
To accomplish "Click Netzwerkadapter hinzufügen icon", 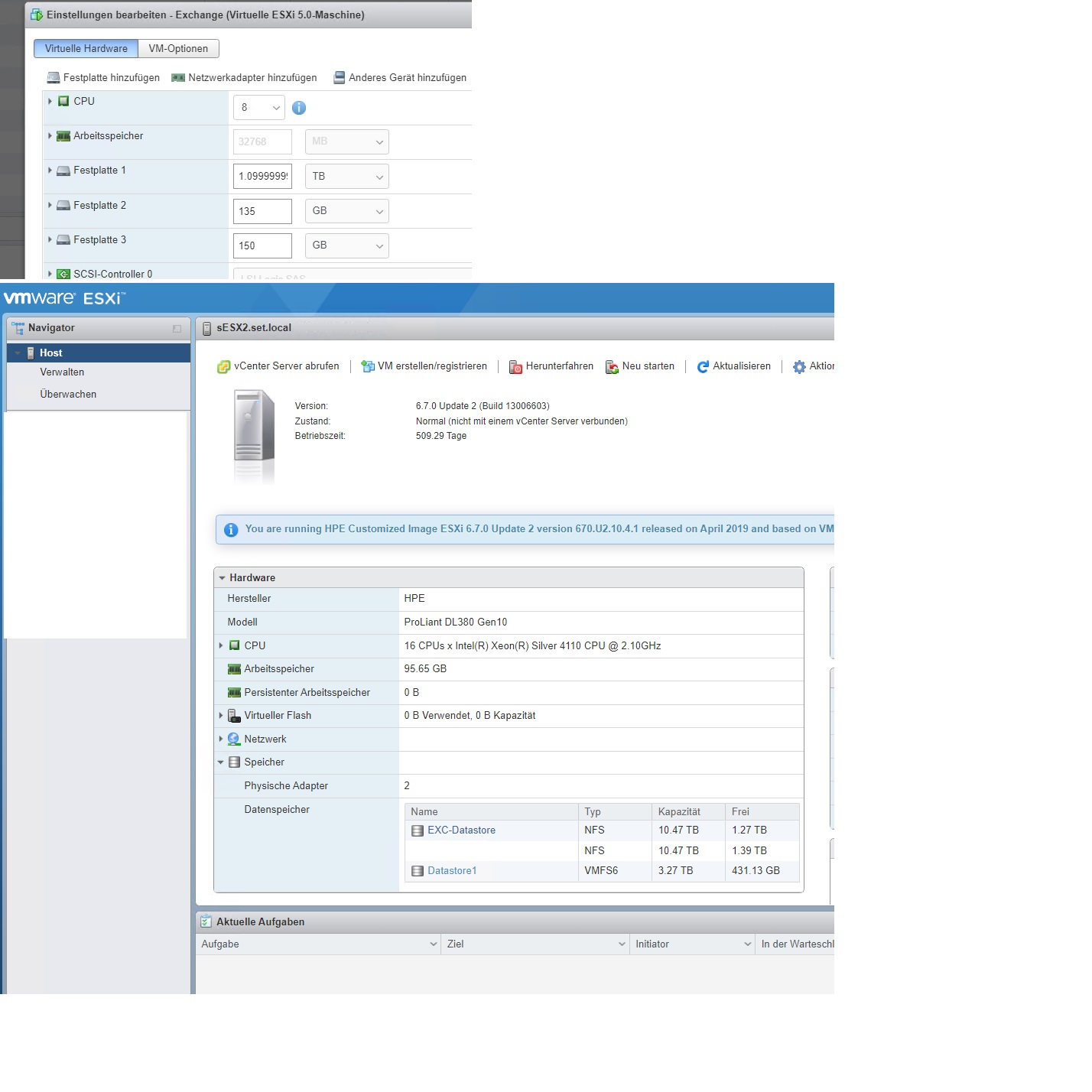I will coord(178,78).
